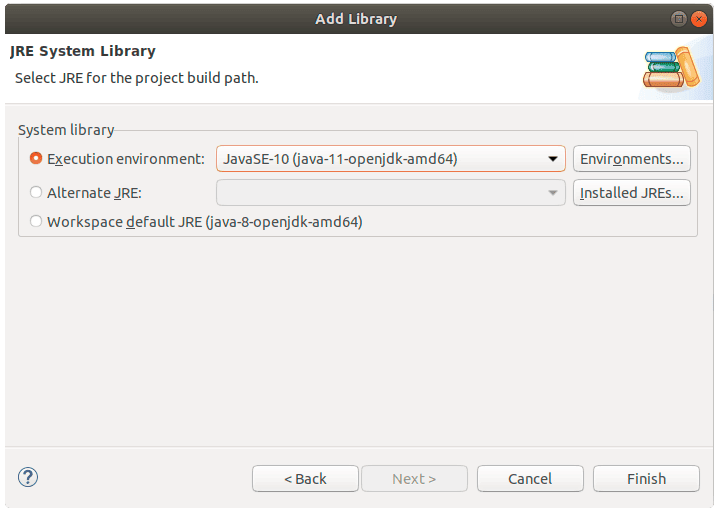Screen dimensions: 717x514
Task: Click Finish to add the library
Action: click(x=646, y=479)
